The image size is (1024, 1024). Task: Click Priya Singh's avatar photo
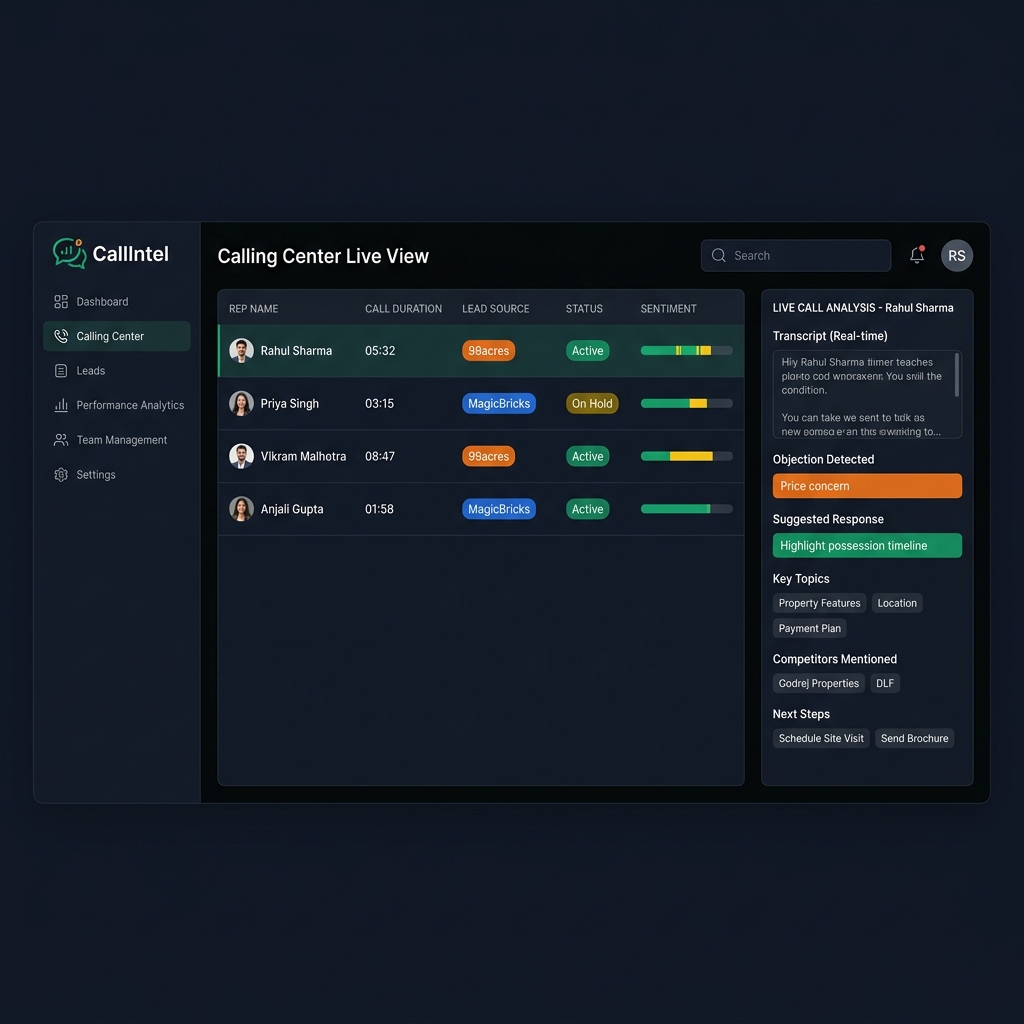coord(241,404)
